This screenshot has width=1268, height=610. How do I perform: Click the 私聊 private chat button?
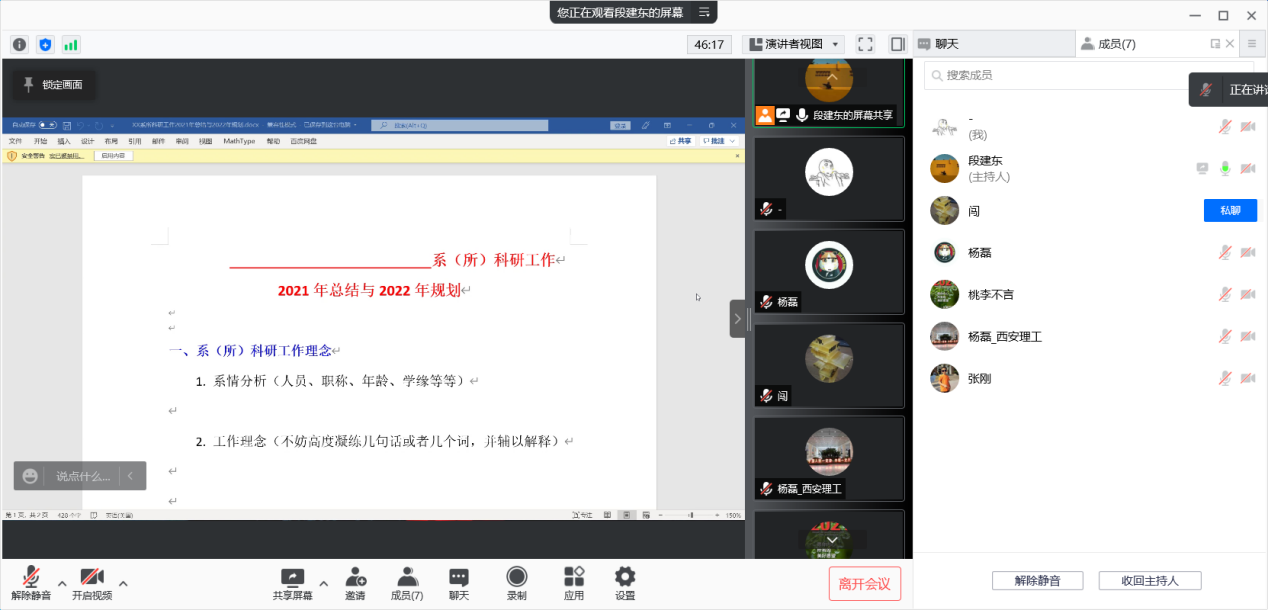coord(1229,210)
